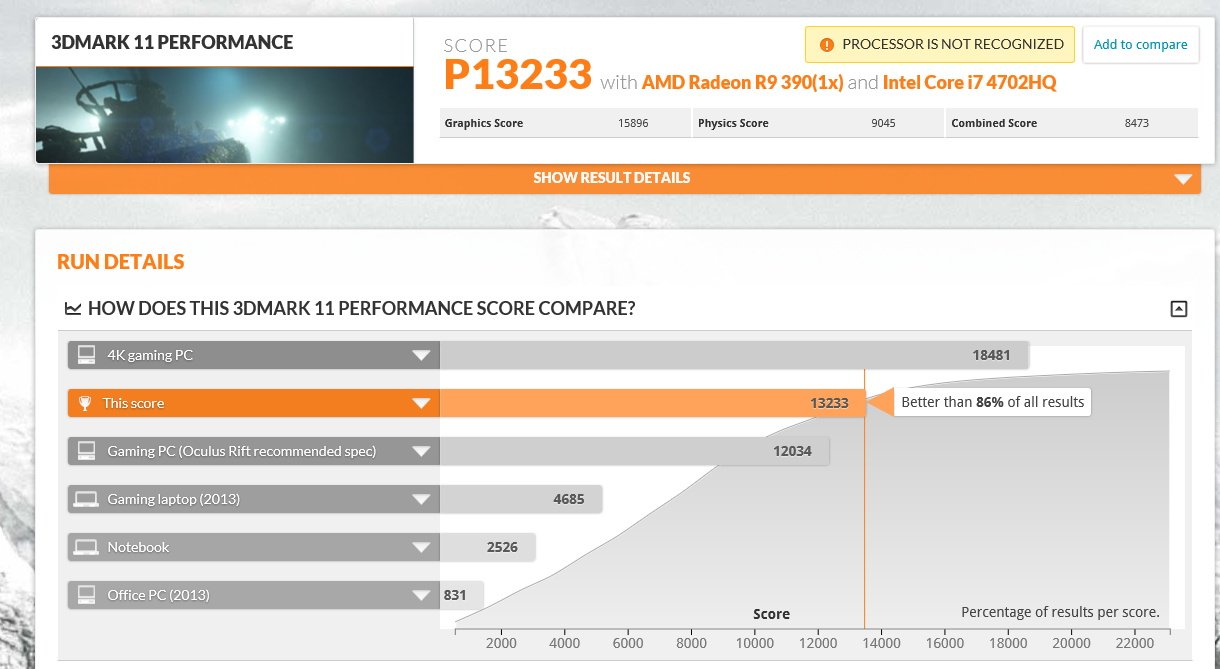This screenshot has height=669, width=1220.
Task: Click the 3DMARK 11 PERFORMANCE title
Action: (172, 43)
